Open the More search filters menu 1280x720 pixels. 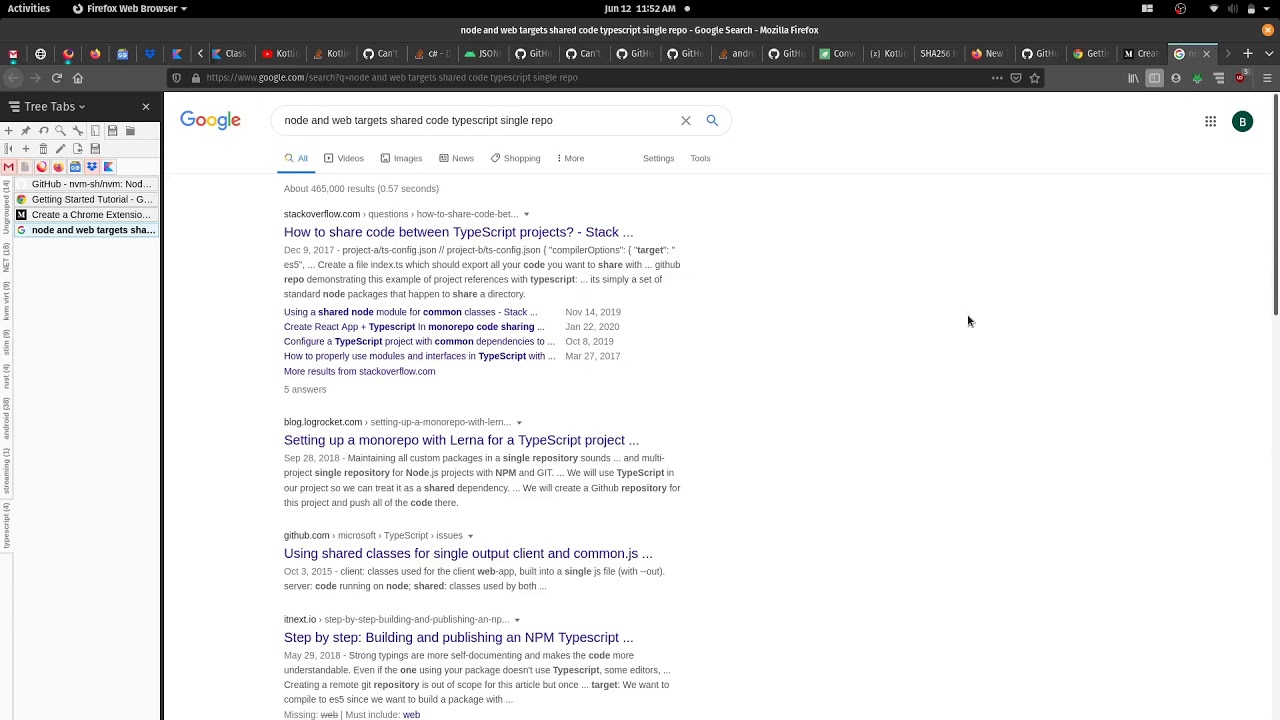click(x=570, y=158)
